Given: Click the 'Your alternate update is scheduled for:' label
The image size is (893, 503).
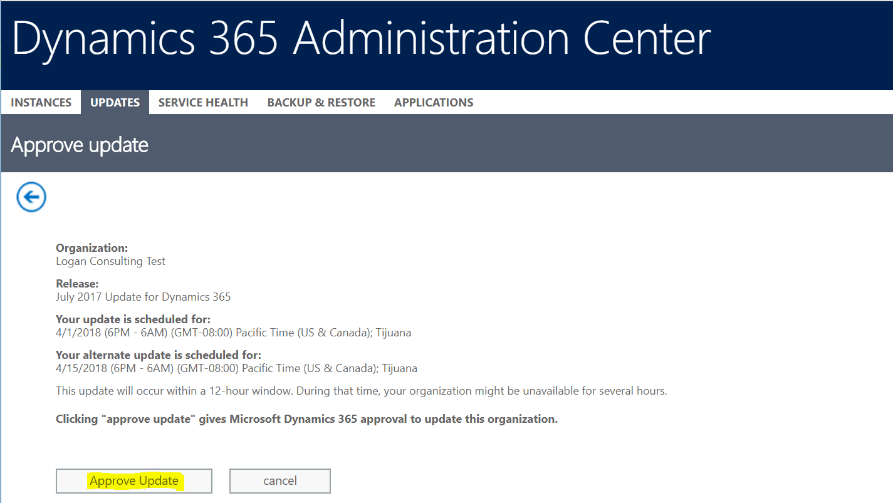Looking at the screenshot, I should (x=158, y=355).
